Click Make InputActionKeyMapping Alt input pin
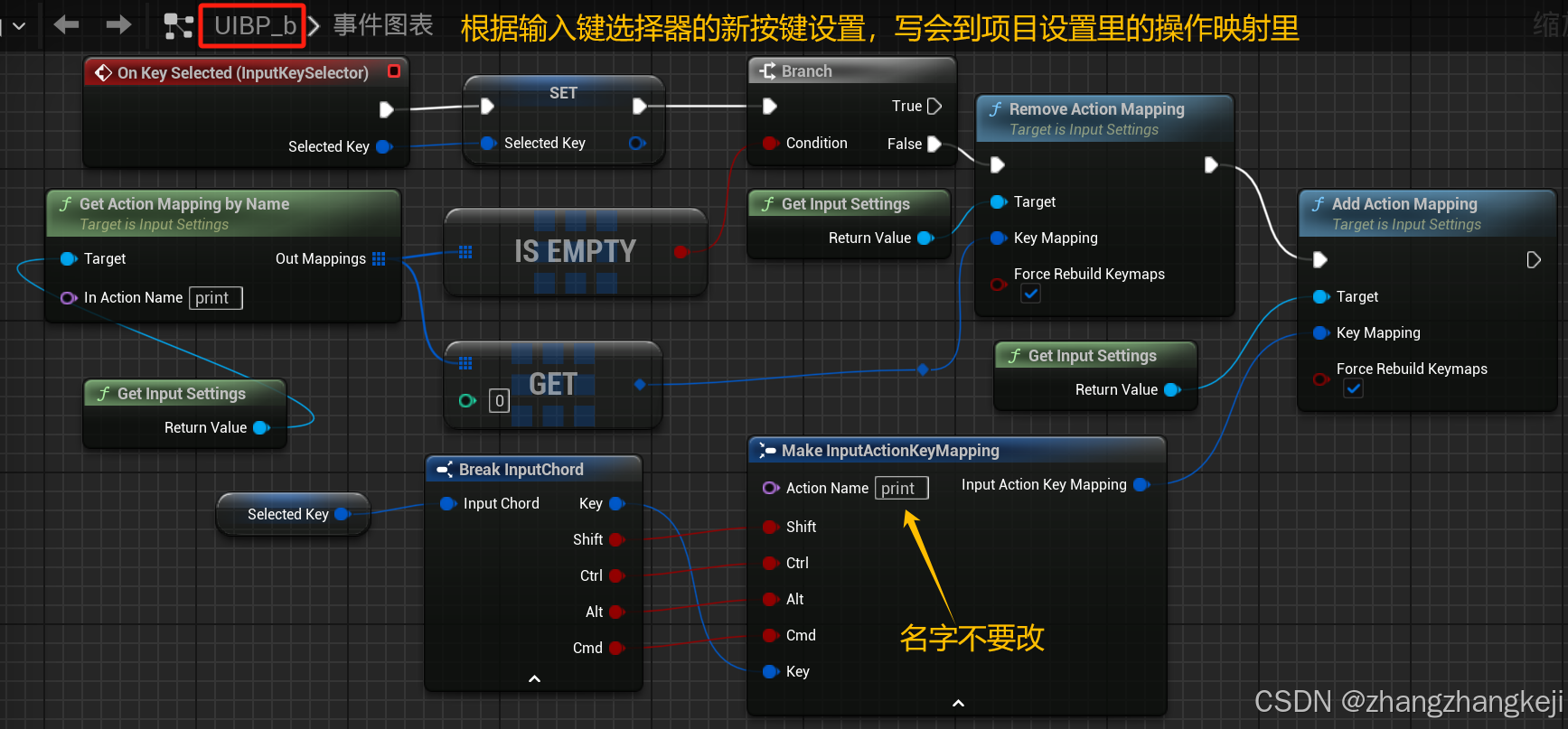 [770, 599]
